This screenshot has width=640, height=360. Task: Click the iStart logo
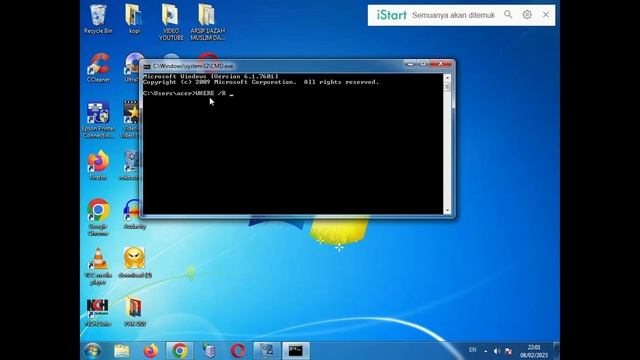(391, 15)
